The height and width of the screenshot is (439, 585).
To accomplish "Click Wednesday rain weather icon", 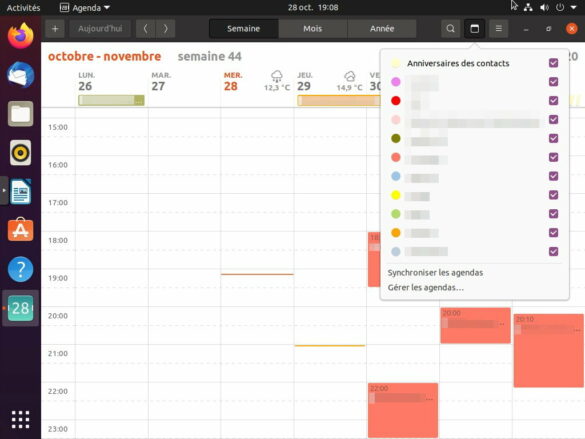I will (x=276, y=76).
